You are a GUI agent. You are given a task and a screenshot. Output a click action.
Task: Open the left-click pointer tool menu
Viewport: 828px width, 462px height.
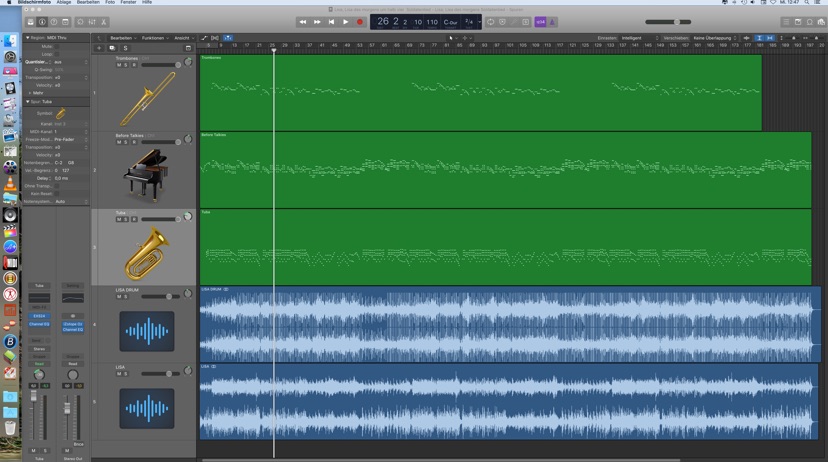(453, 38)
